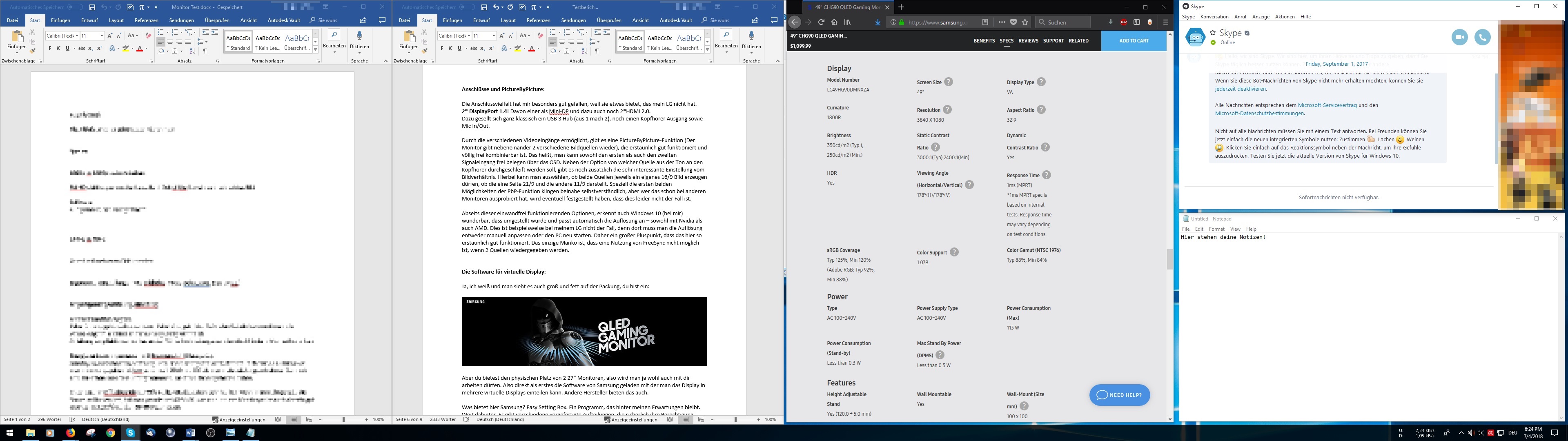Click zoom slider in left Word status bar
Screen dimensions: 1568x441
click(x=344, y=420)
